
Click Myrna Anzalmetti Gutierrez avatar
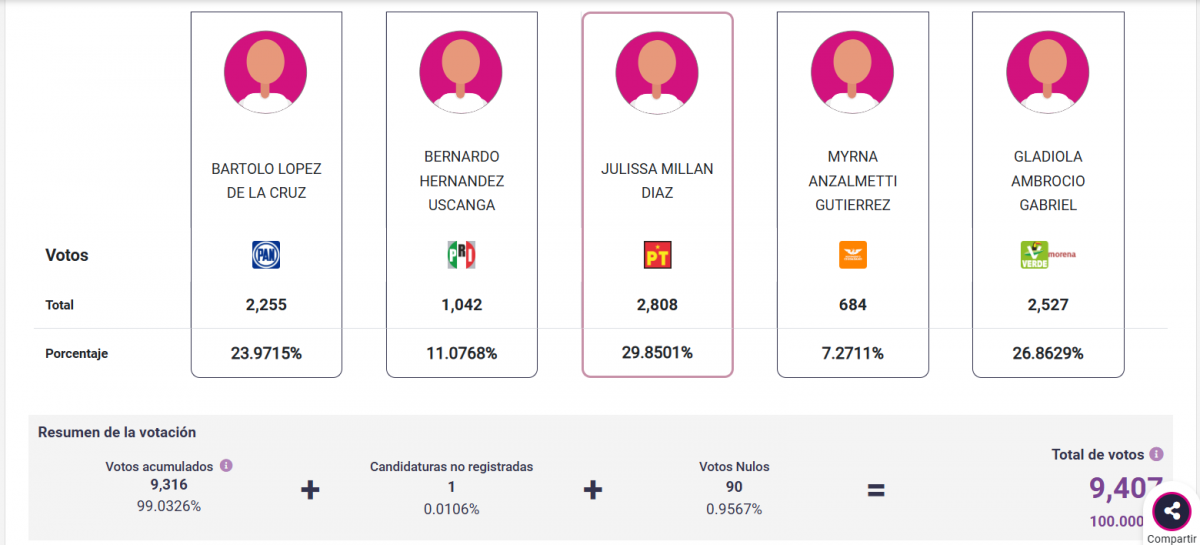[x=852, y=71]
